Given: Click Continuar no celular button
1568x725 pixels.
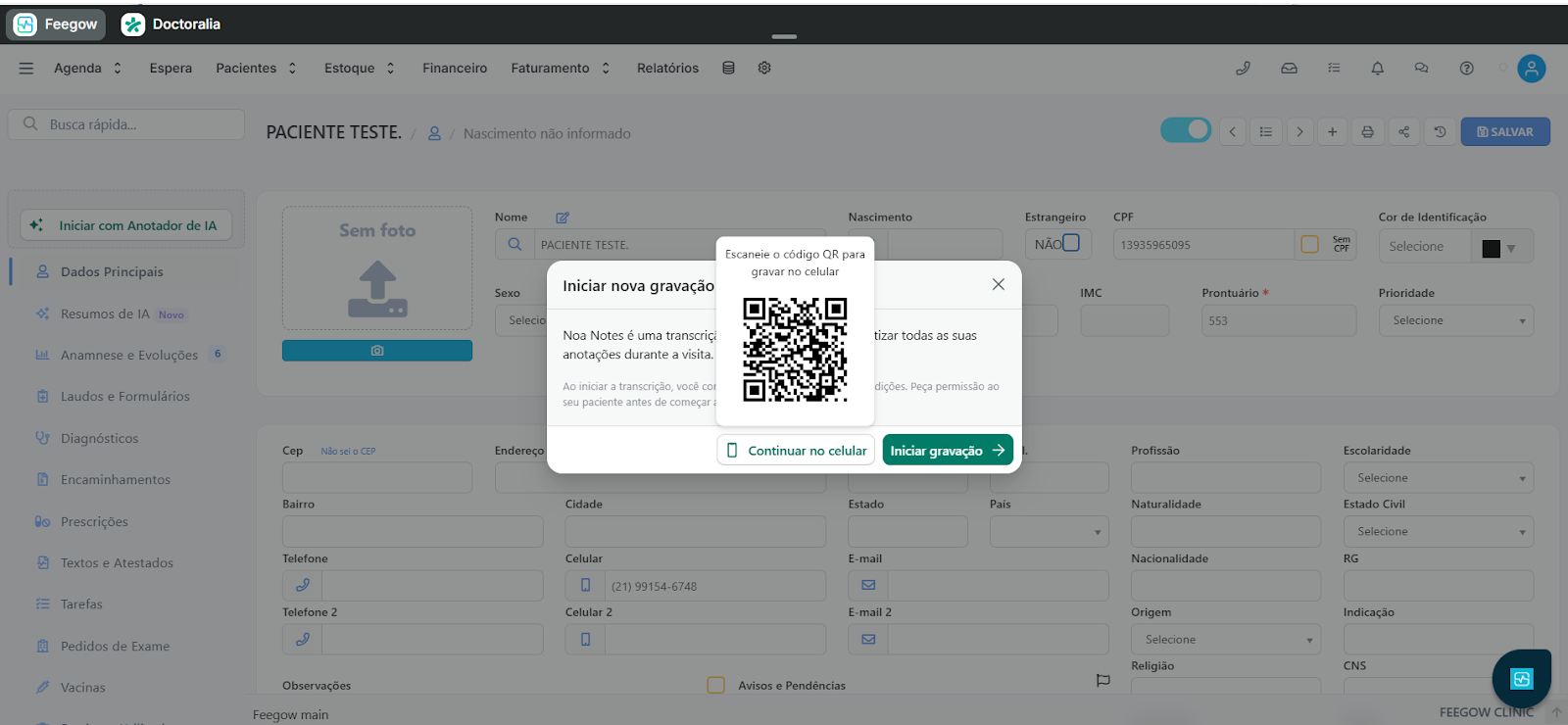Looking at the screenshot, I should [796, 451].
